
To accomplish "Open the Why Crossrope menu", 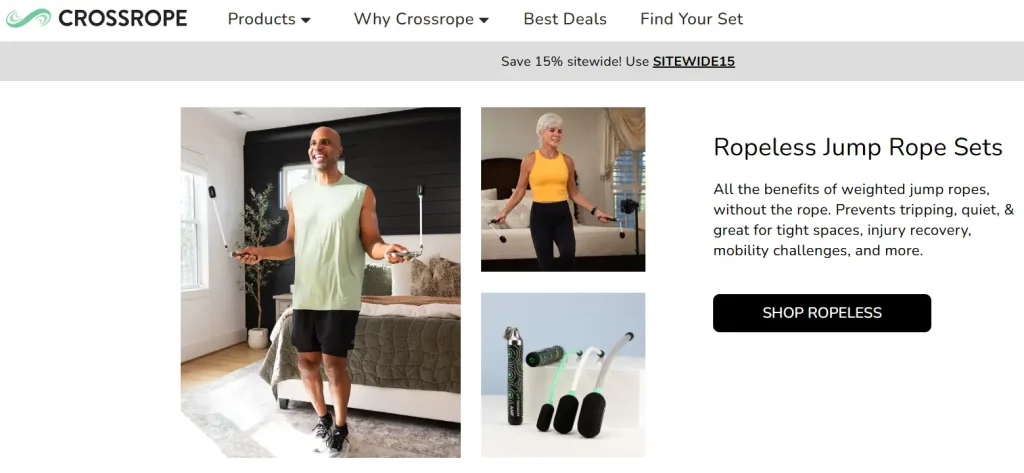I will 413,19.
